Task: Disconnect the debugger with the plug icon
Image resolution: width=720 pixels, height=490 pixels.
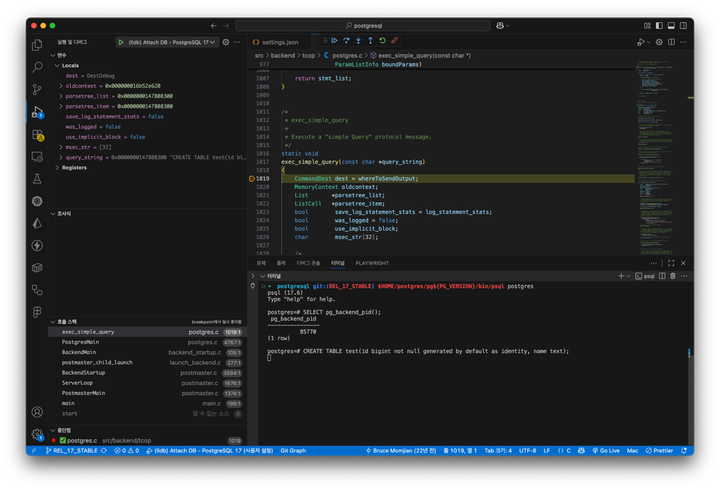Action: (394, 41)
